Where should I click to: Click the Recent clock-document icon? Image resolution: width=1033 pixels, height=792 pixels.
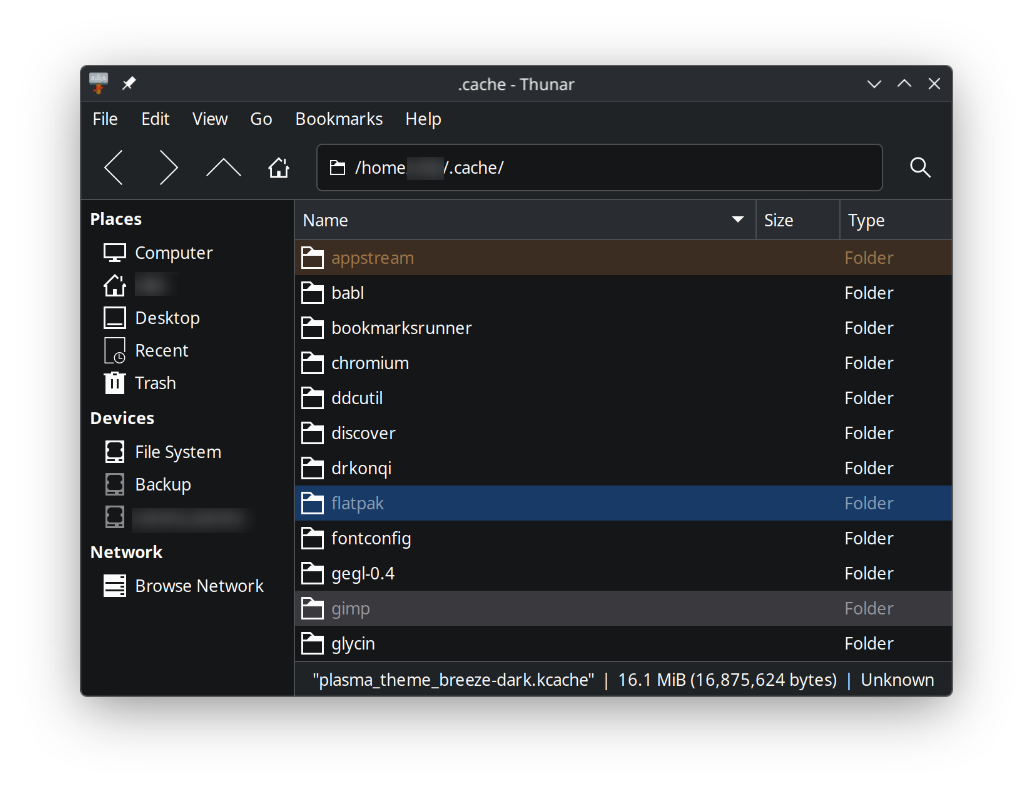tap(115, 351)
